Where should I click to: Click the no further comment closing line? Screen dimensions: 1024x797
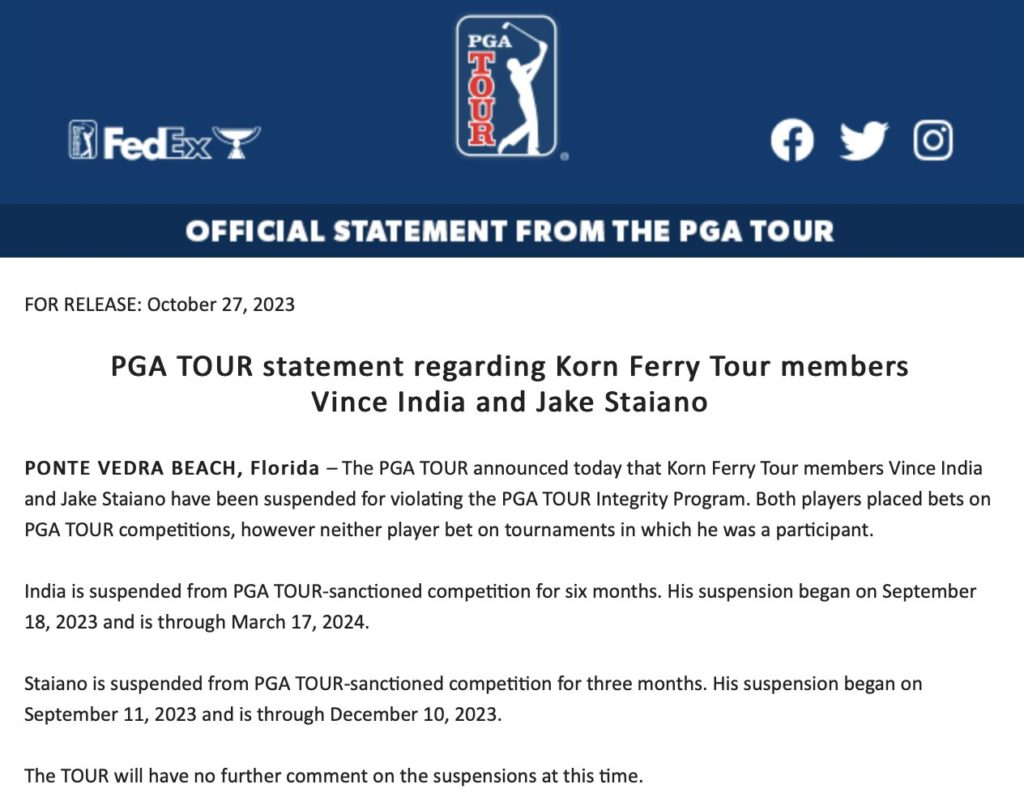[333, 776]
